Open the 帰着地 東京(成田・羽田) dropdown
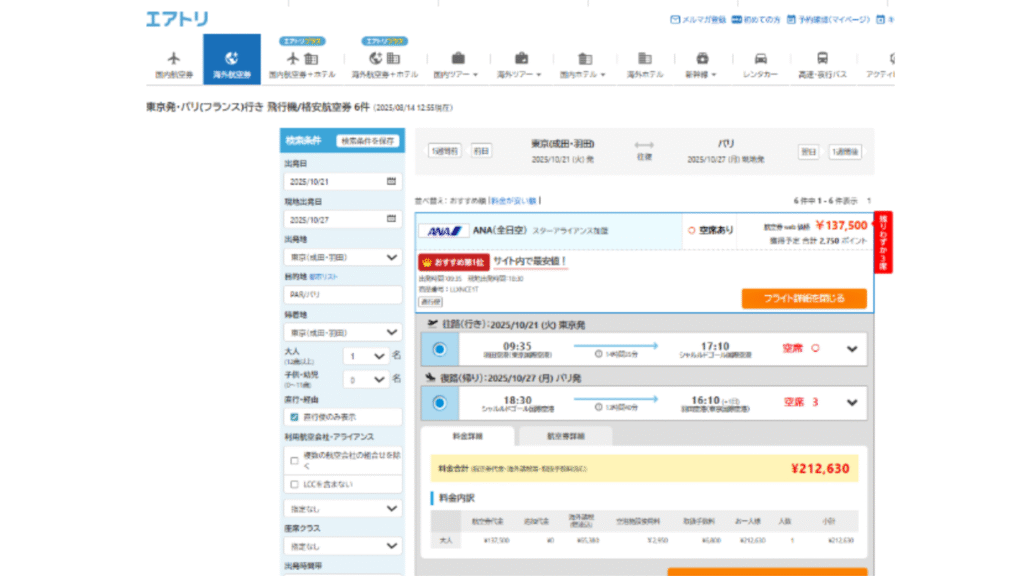The width and height of the screenshot is (1024, 576). [x=343, y=332]
